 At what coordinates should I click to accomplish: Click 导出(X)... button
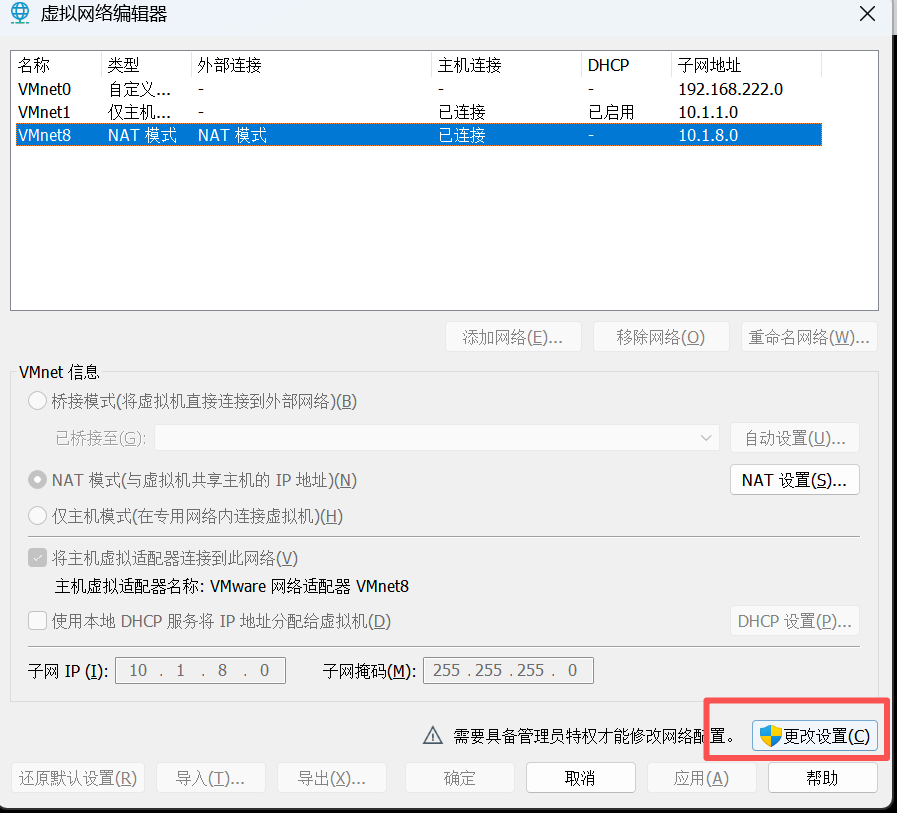[x=332, y=778]
